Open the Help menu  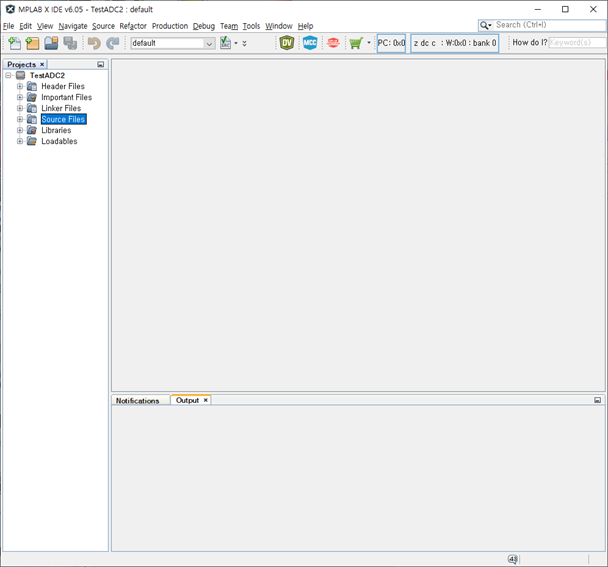coord(306,26)
